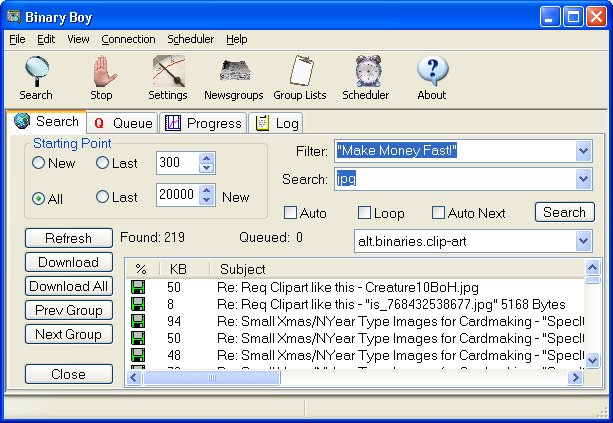Open the Connection menu
613x423 pixels.
tap(128, 39)
